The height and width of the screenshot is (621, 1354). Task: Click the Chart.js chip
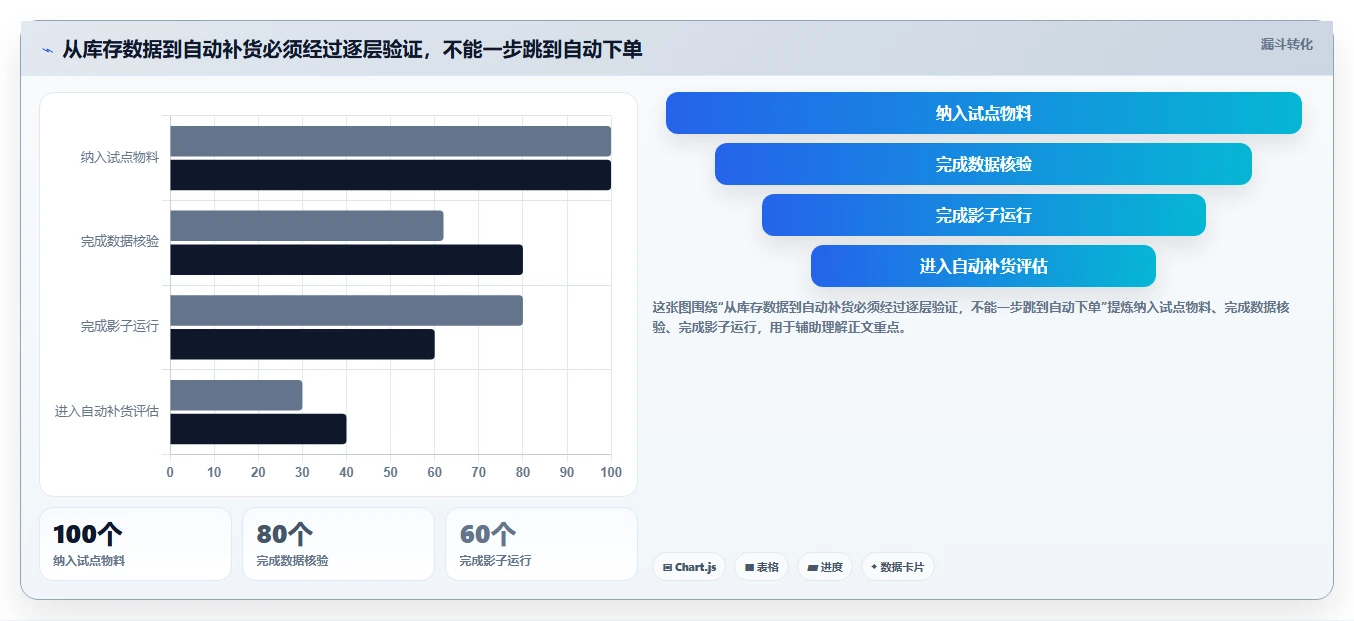689,567
